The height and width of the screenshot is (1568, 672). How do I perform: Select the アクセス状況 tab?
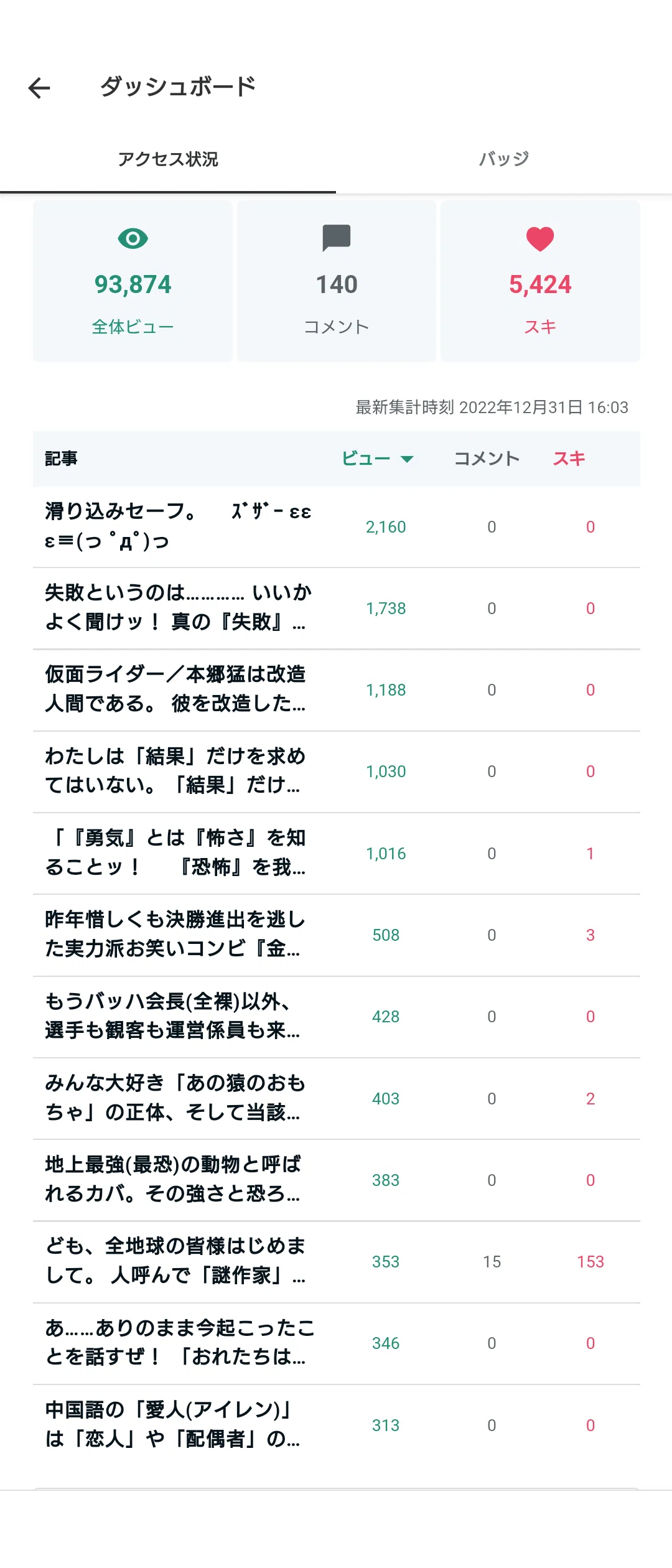pos(168,159)
